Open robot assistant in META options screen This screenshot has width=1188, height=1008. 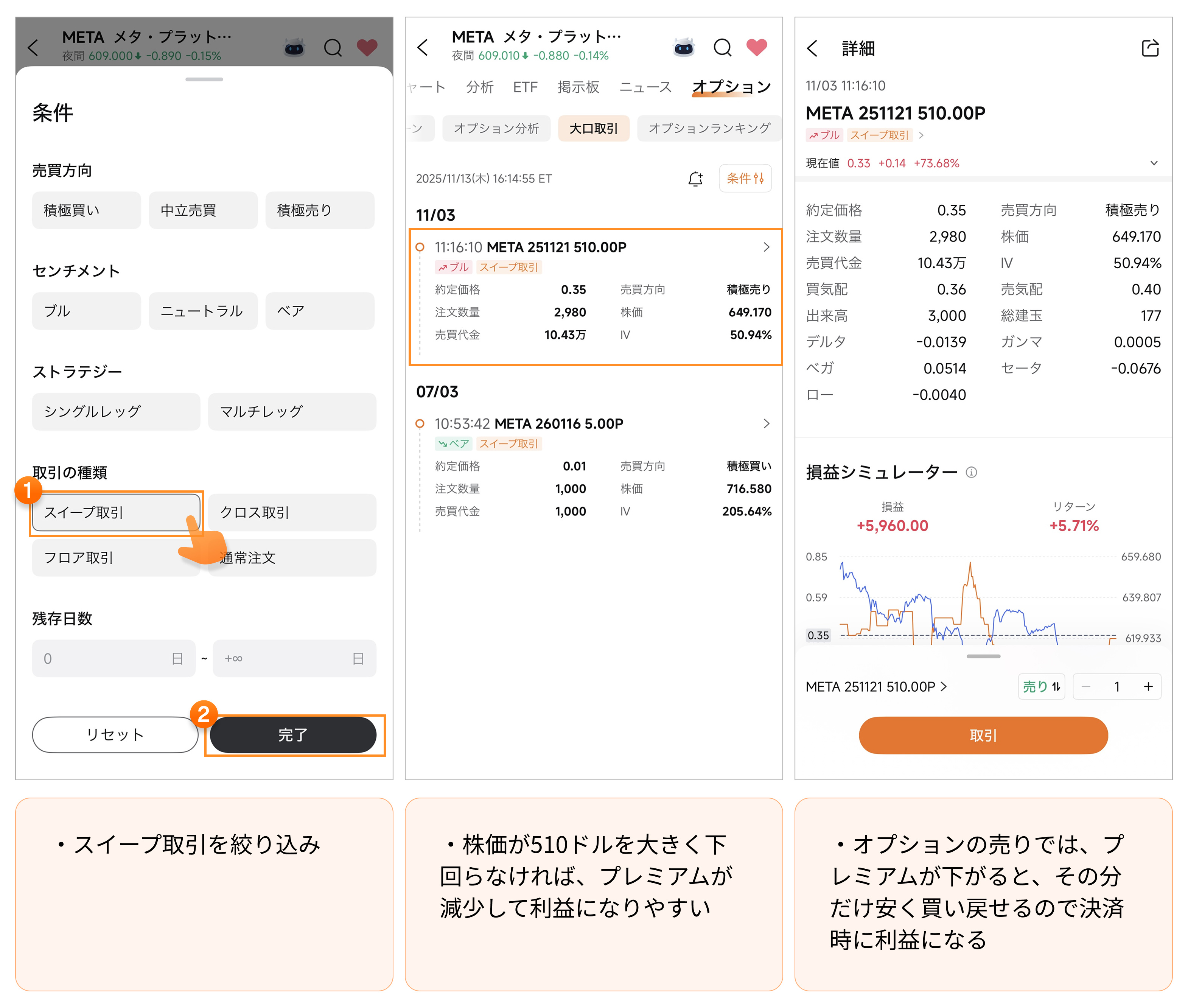point(684,47)
